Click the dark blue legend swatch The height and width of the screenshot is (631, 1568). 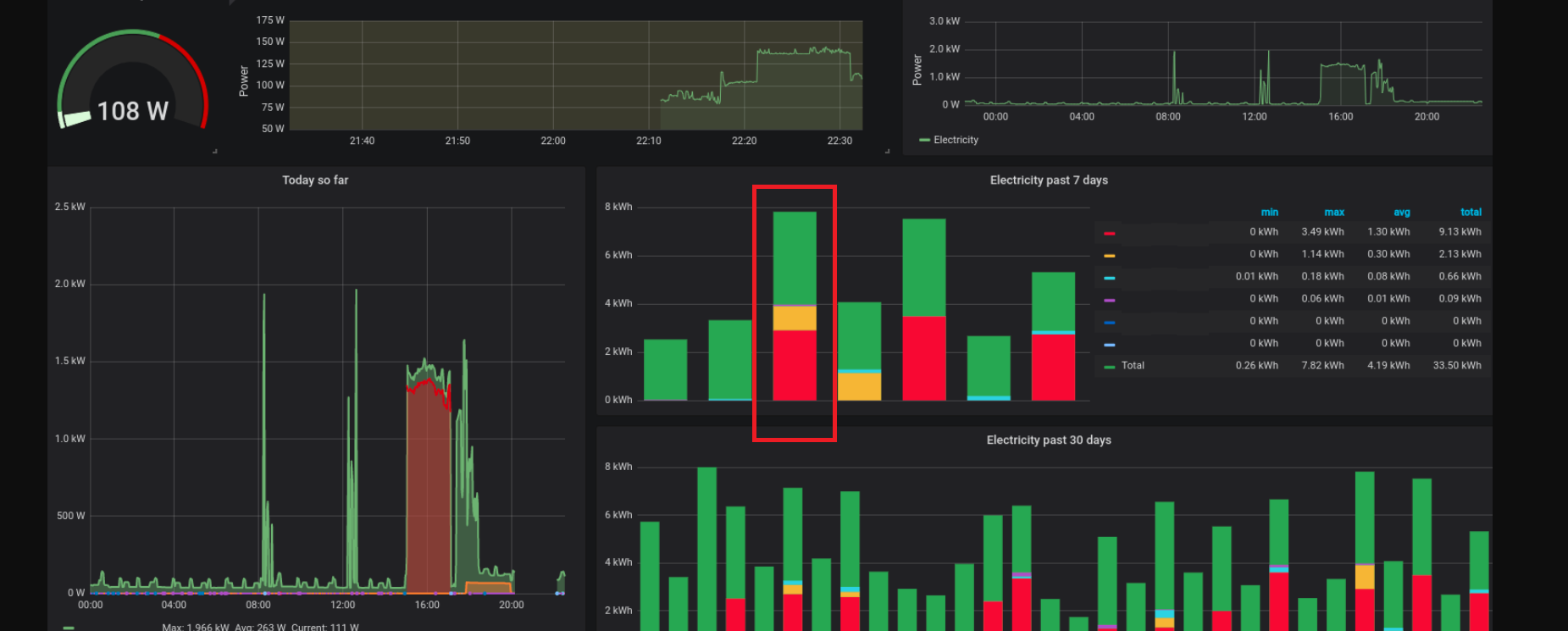coord(1109,322)
